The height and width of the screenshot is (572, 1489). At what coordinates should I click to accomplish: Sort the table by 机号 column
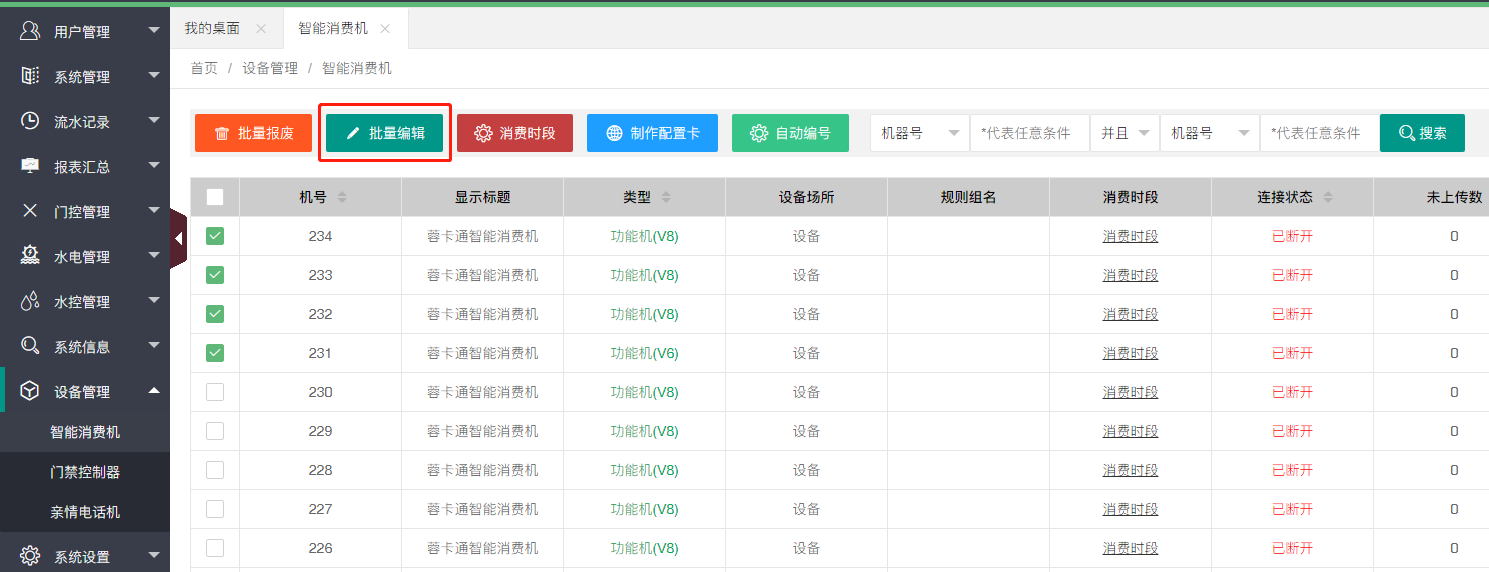[342, 198]
